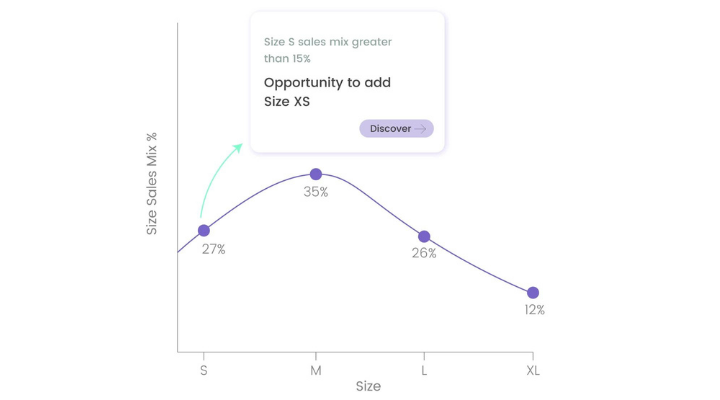The image size is (720, 400).
Task: Click the L axis tick label
Action: pos(424,370)
